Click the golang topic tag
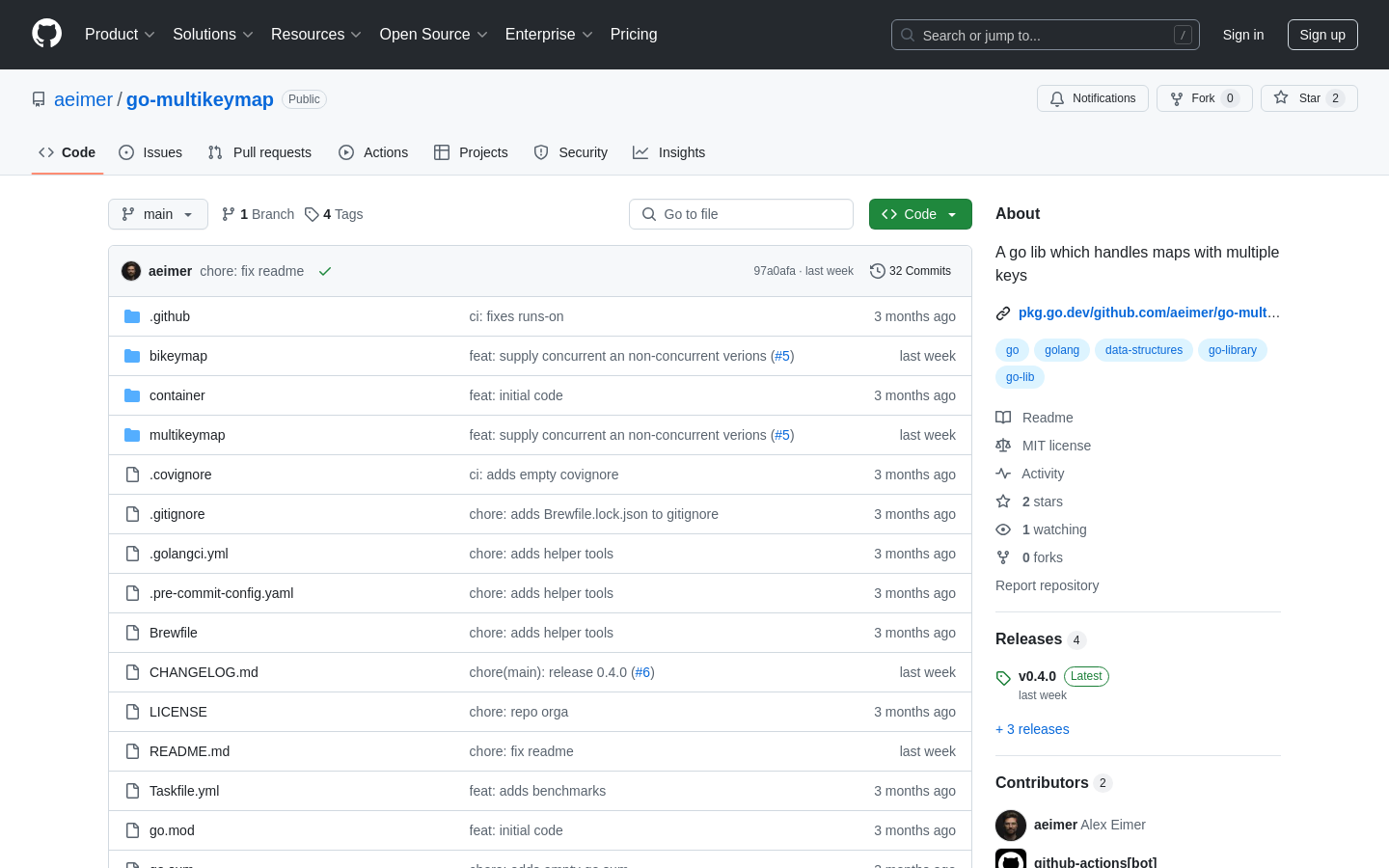Viewport: 1389px width, 868px height. 1062,350
